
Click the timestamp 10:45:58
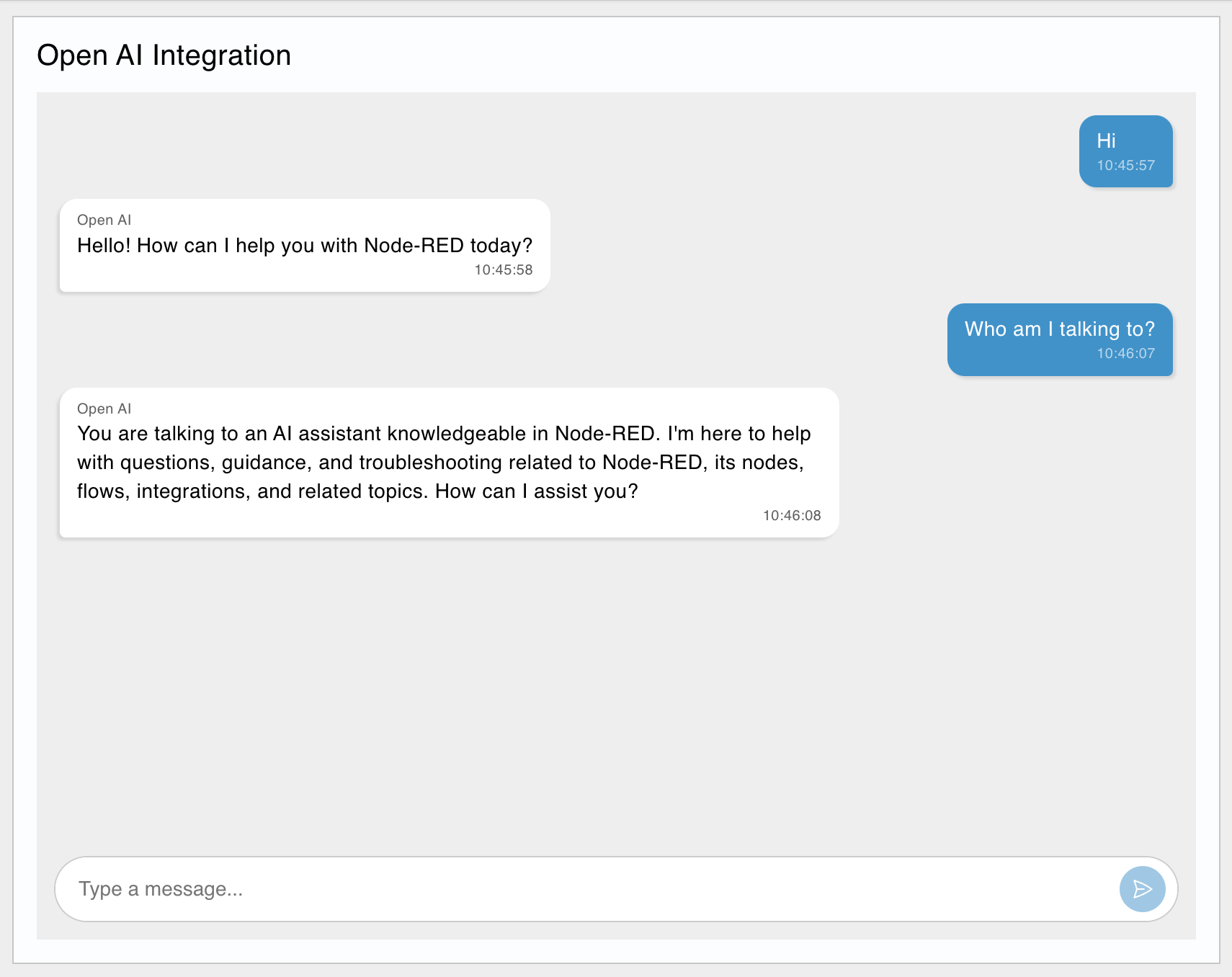pyautogui.click(x=504, y=269)
